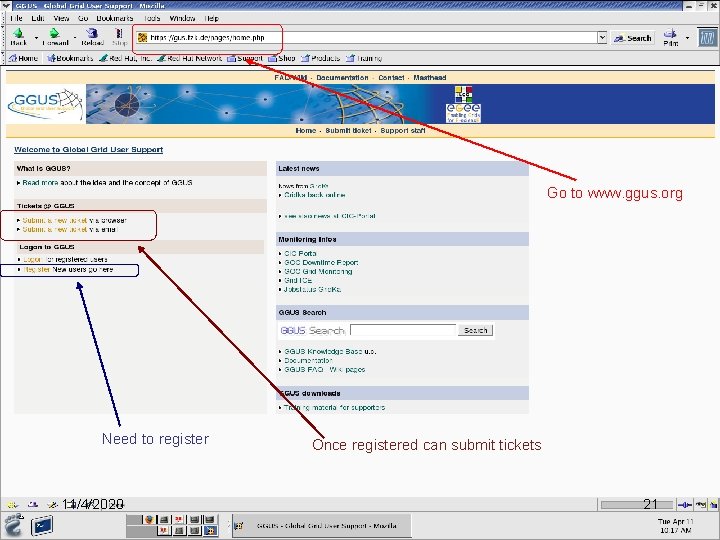Open the Home bookmark in personal toolbar
This screenshot has height=540, width=720.
pos(23,58)
